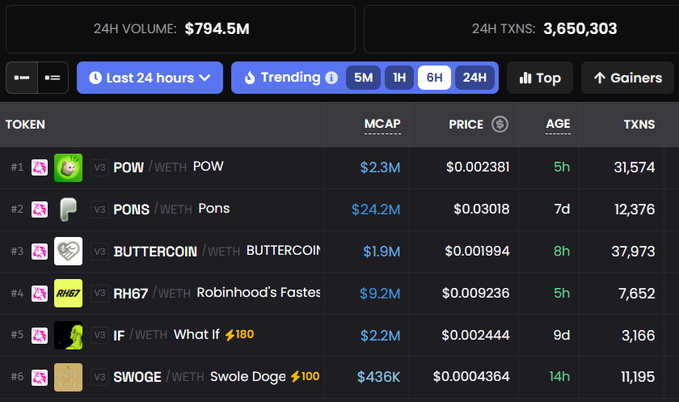Click Uniswap DEX icon in SWOGE row
The image size is (679, 402).
[x=39, y=377]
